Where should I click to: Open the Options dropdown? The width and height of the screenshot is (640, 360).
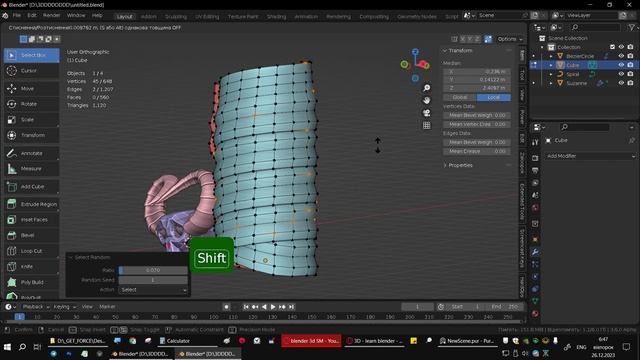pyautogui.click(x=510, y=39)
